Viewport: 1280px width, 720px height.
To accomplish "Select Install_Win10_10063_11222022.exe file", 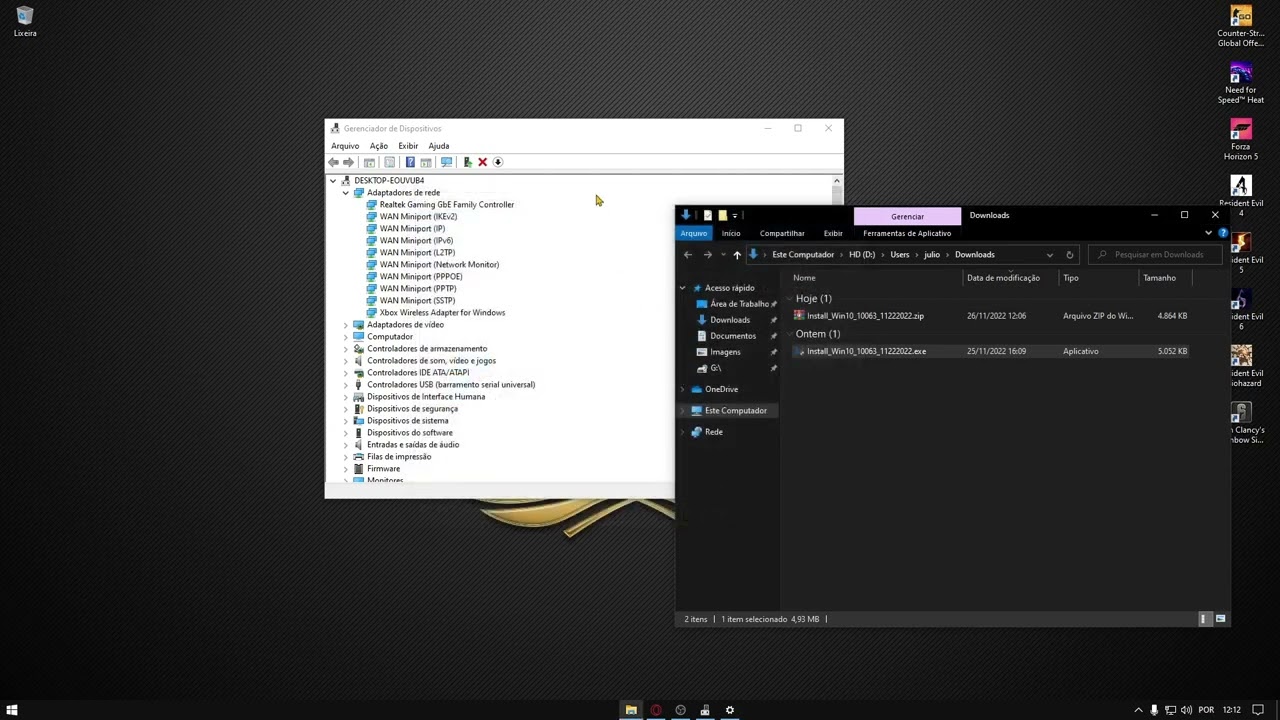I will [x=866, y=352].
